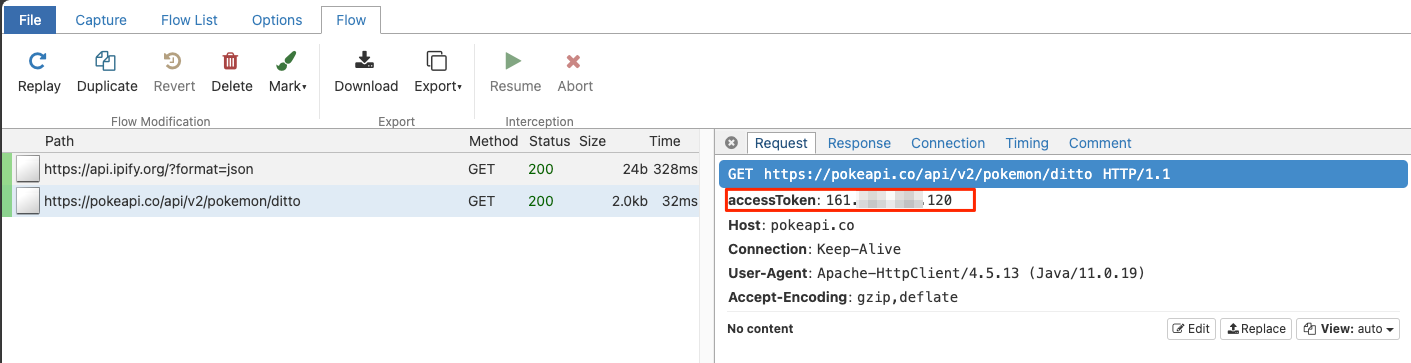Image resolution: width=1411 pixels, height=363 pixels.
Task: Click the Replace button
Action: [1256, 328]
